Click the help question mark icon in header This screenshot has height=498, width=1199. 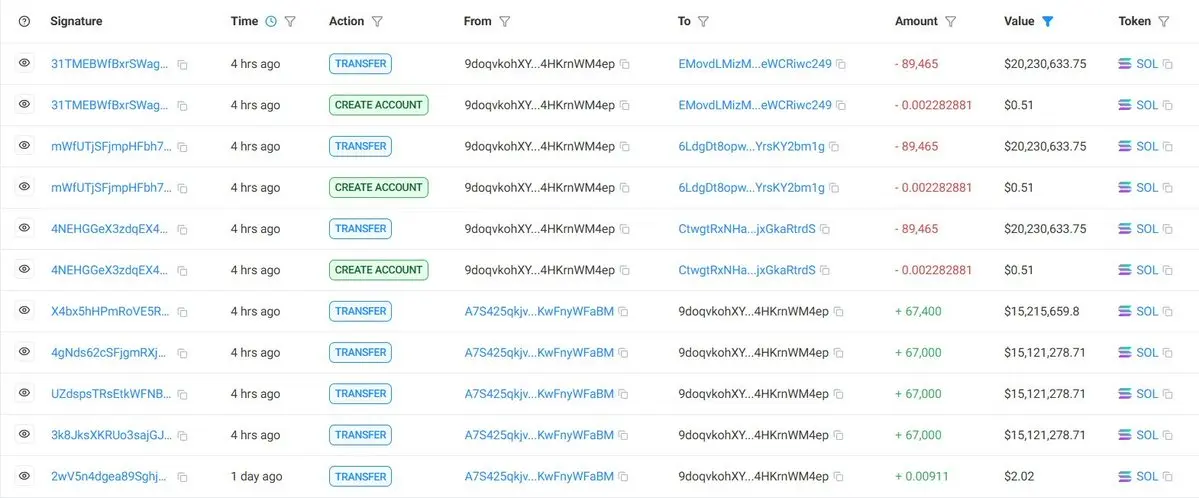pyautogui.click(x=24, y=21)
